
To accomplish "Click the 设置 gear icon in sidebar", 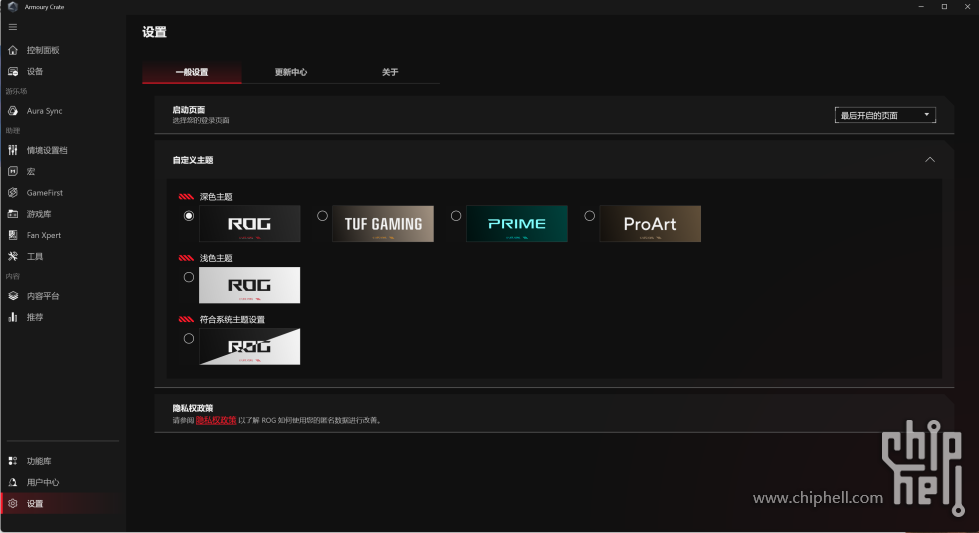I will pos(12,503).
